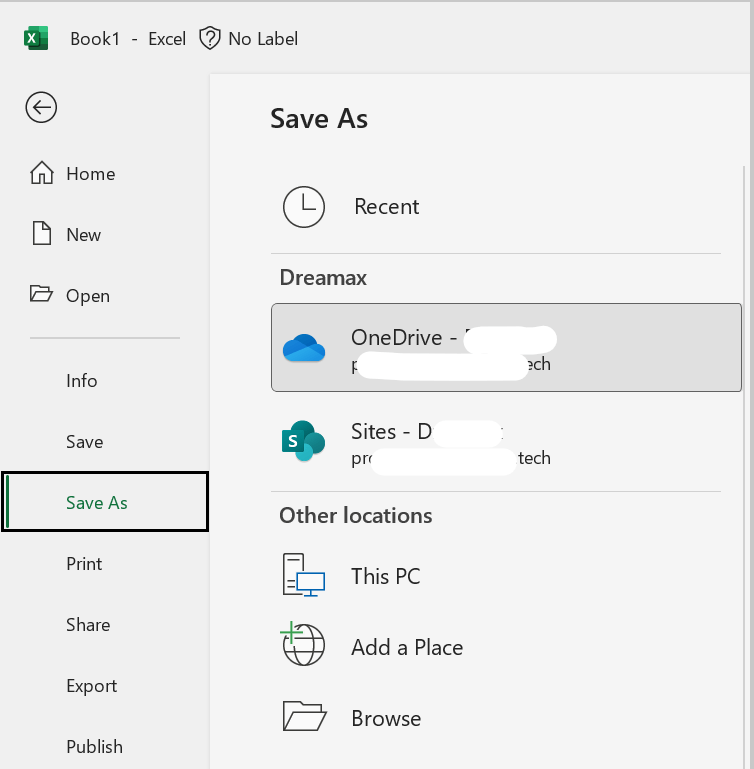Click the SharePoint Sites icon

coord(303,440)
